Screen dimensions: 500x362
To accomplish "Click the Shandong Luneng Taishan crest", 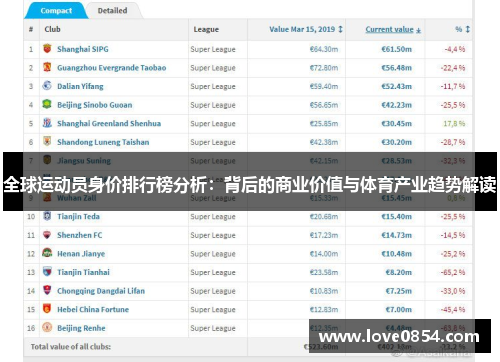I will [x=47, y=141].
